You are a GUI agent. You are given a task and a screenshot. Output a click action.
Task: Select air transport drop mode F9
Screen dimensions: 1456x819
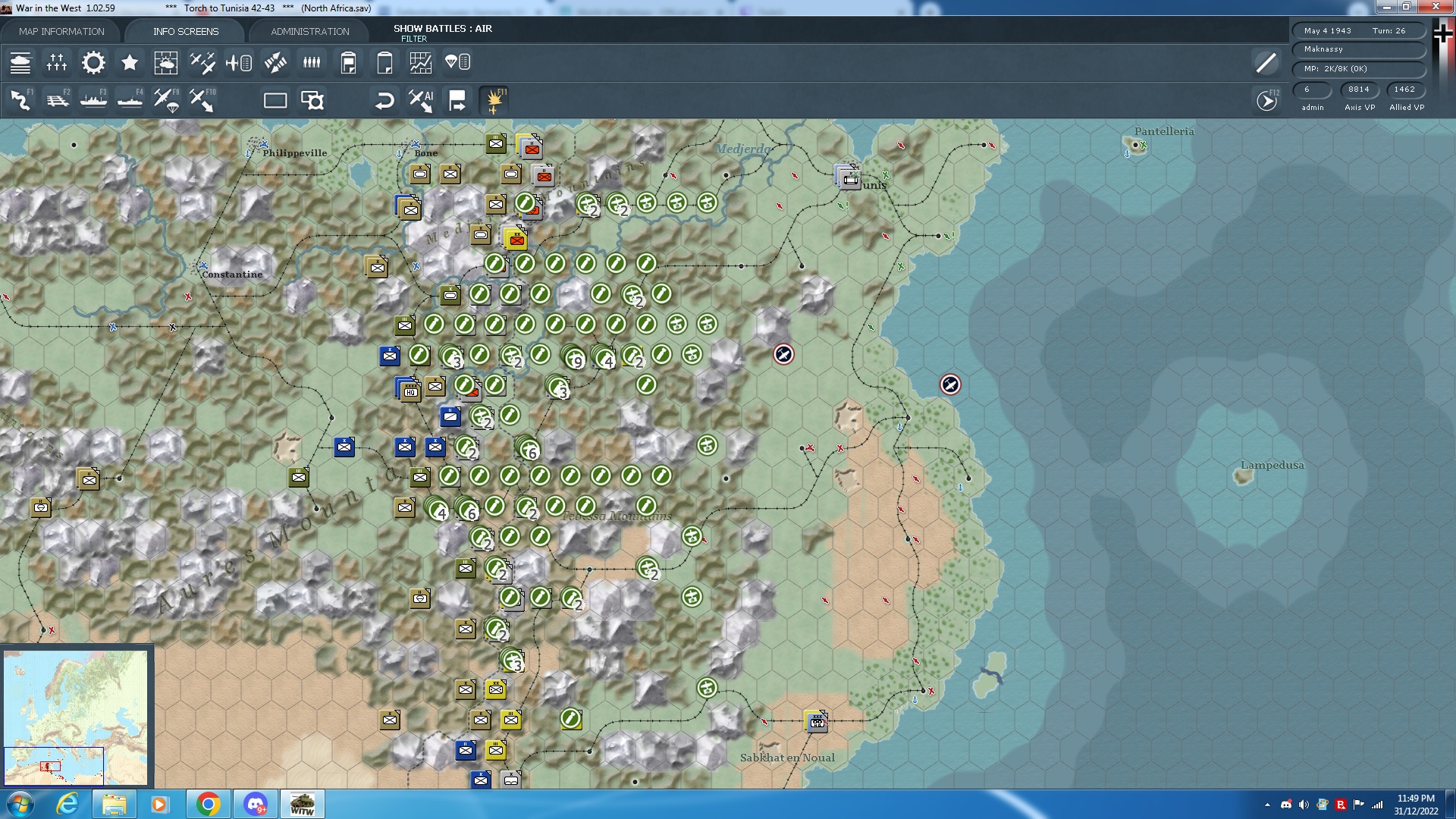point(168,99)
